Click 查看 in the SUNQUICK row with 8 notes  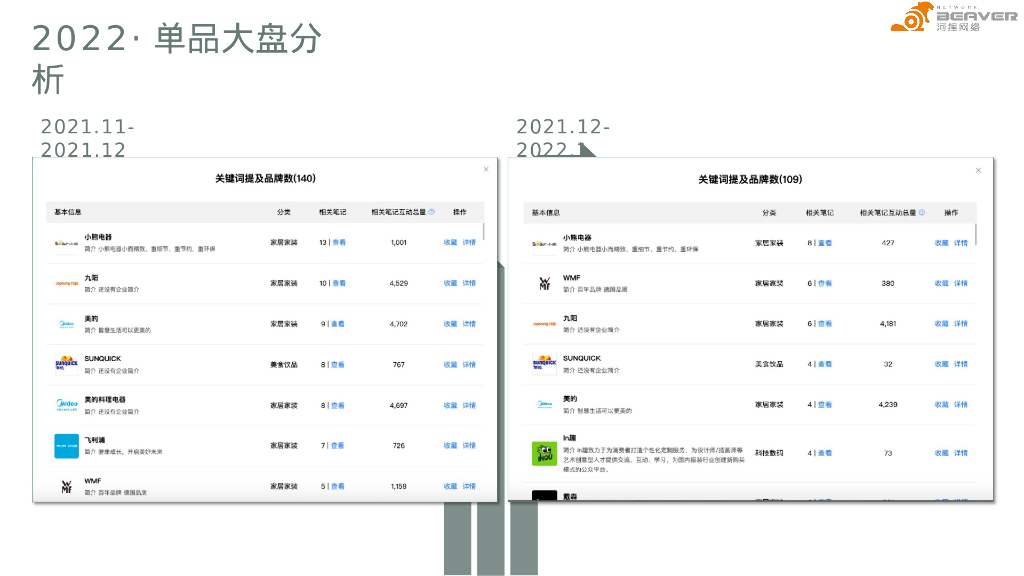pos(338,365)
